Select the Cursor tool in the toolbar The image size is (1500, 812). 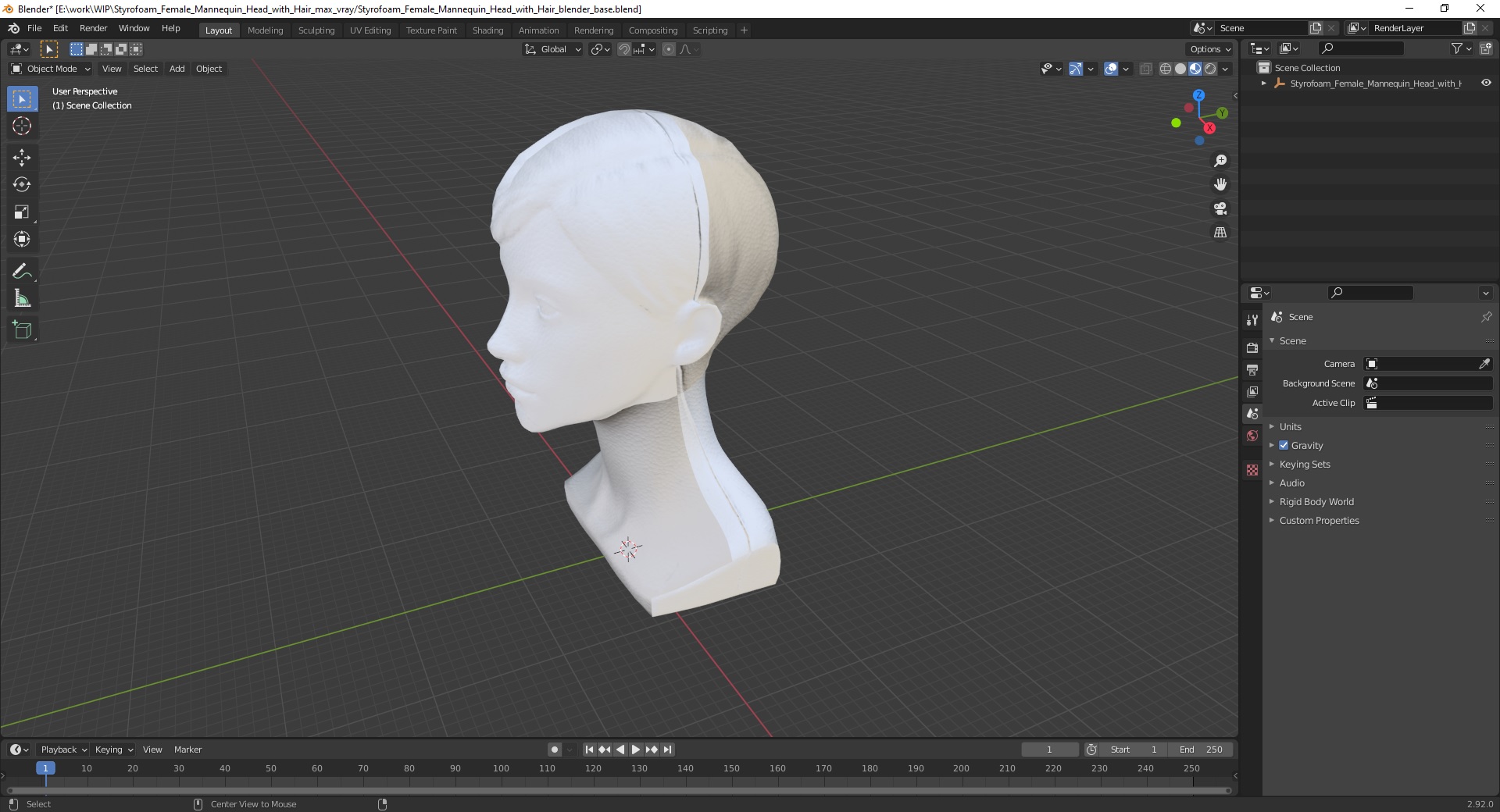coord(22,126)
